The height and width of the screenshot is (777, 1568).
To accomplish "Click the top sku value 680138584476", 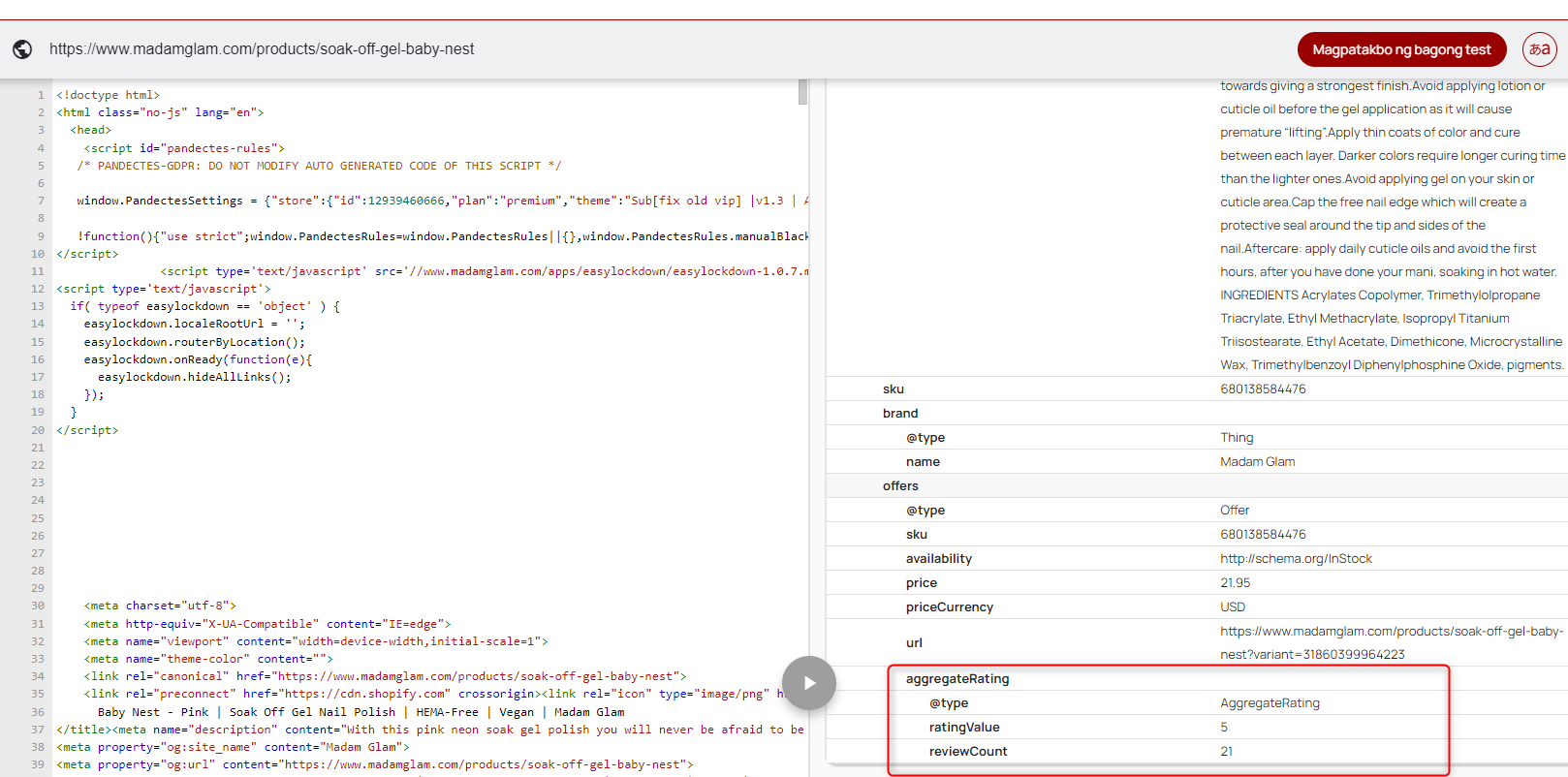I will pyautogui.click(x=1263, y=389).
